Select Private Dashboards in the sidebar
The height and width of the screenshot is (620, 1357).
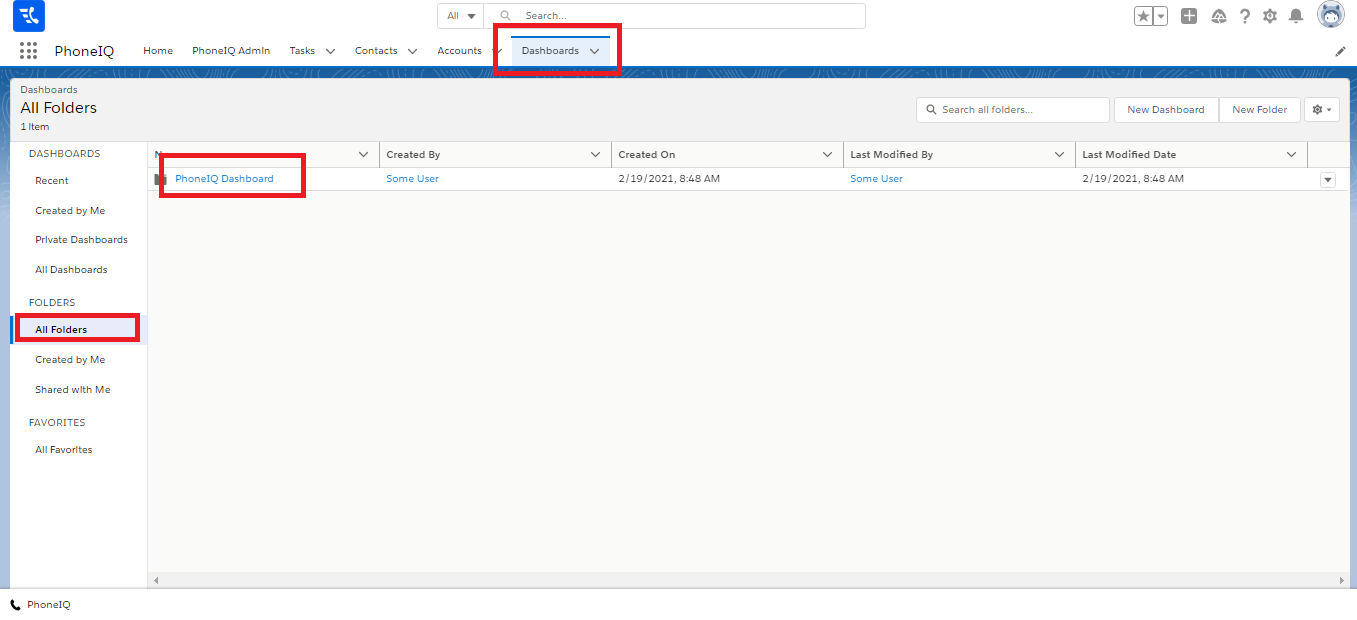[81, 240]
